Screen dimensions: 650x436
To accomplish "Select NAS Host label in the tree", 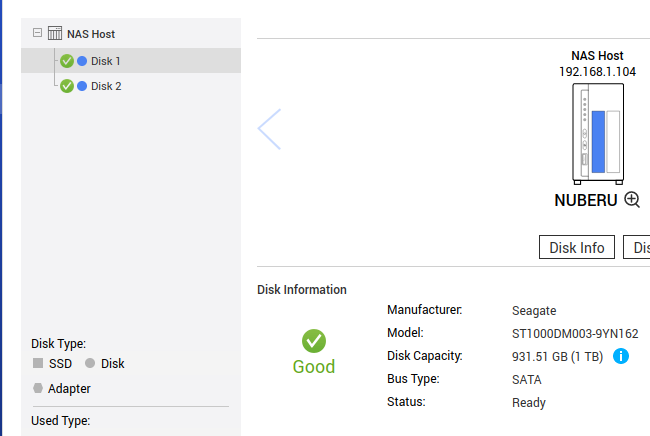I will [x=91, y=34].
